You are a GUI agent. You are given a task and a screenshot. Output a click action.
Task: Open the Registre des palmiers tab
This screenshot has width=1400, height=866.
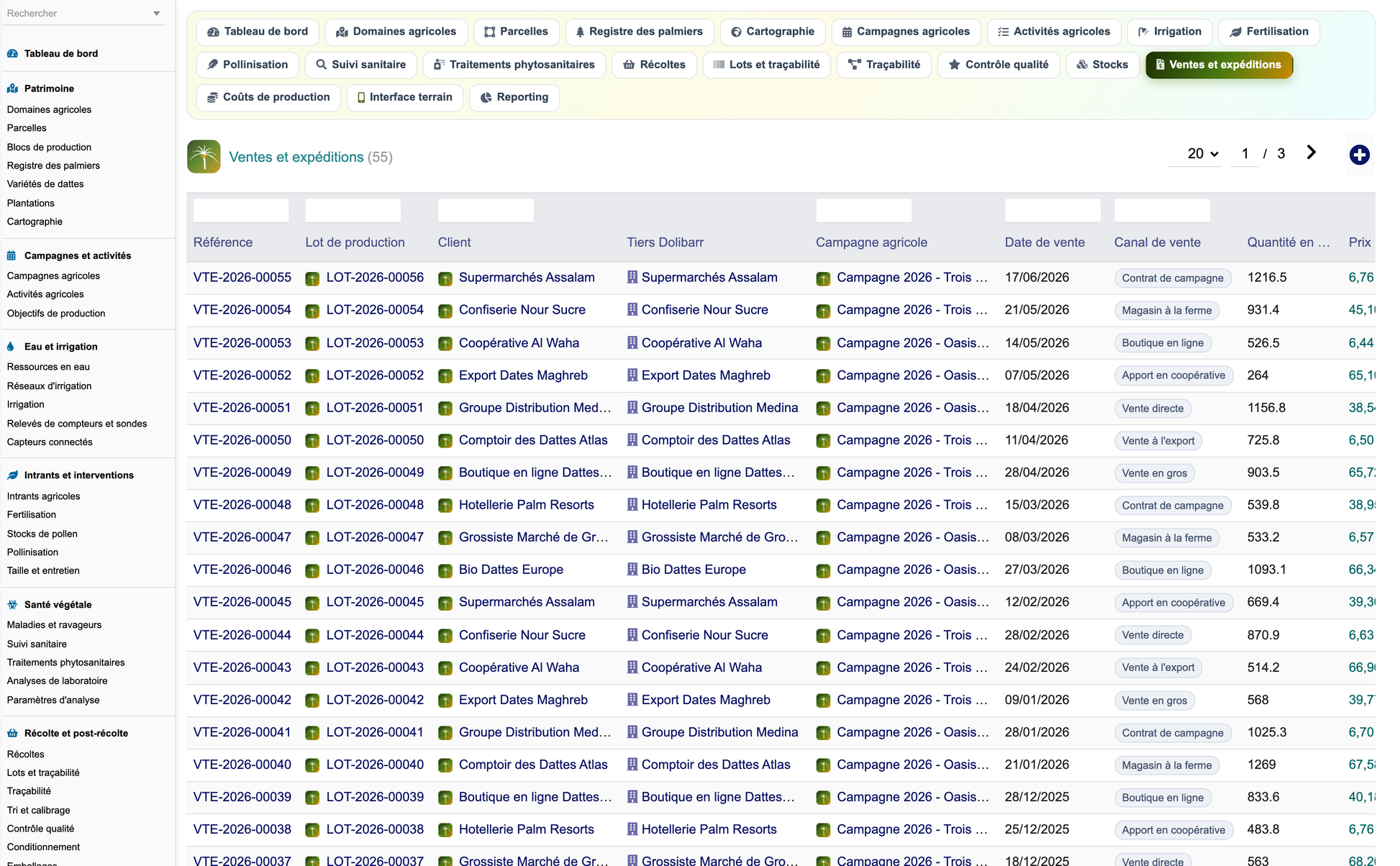(639, 32)
